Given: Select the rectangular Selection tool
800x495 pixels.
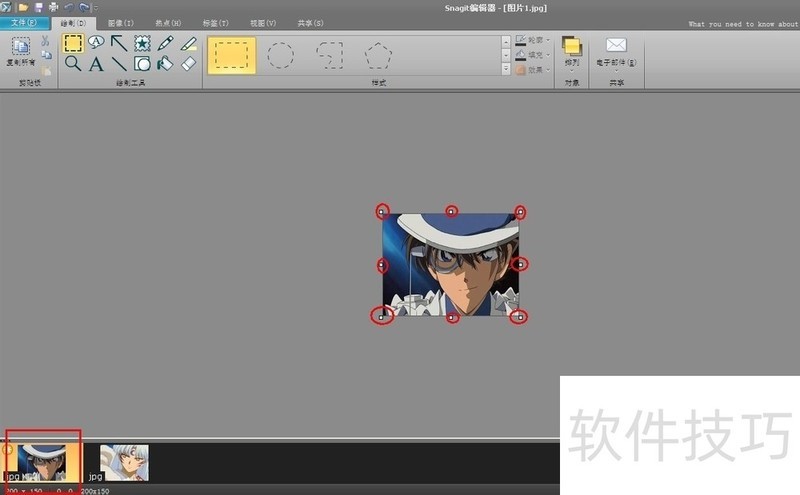Looking at the screenshot, I should pos(73,43).
